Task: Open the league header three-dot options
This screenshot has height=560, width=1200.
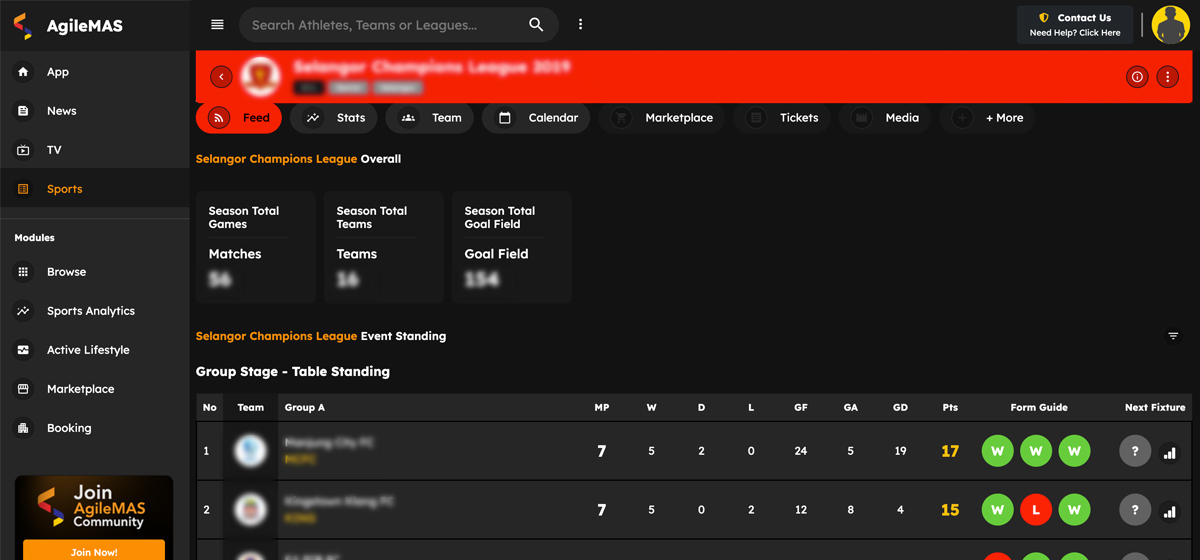Action: point(1167,77)
